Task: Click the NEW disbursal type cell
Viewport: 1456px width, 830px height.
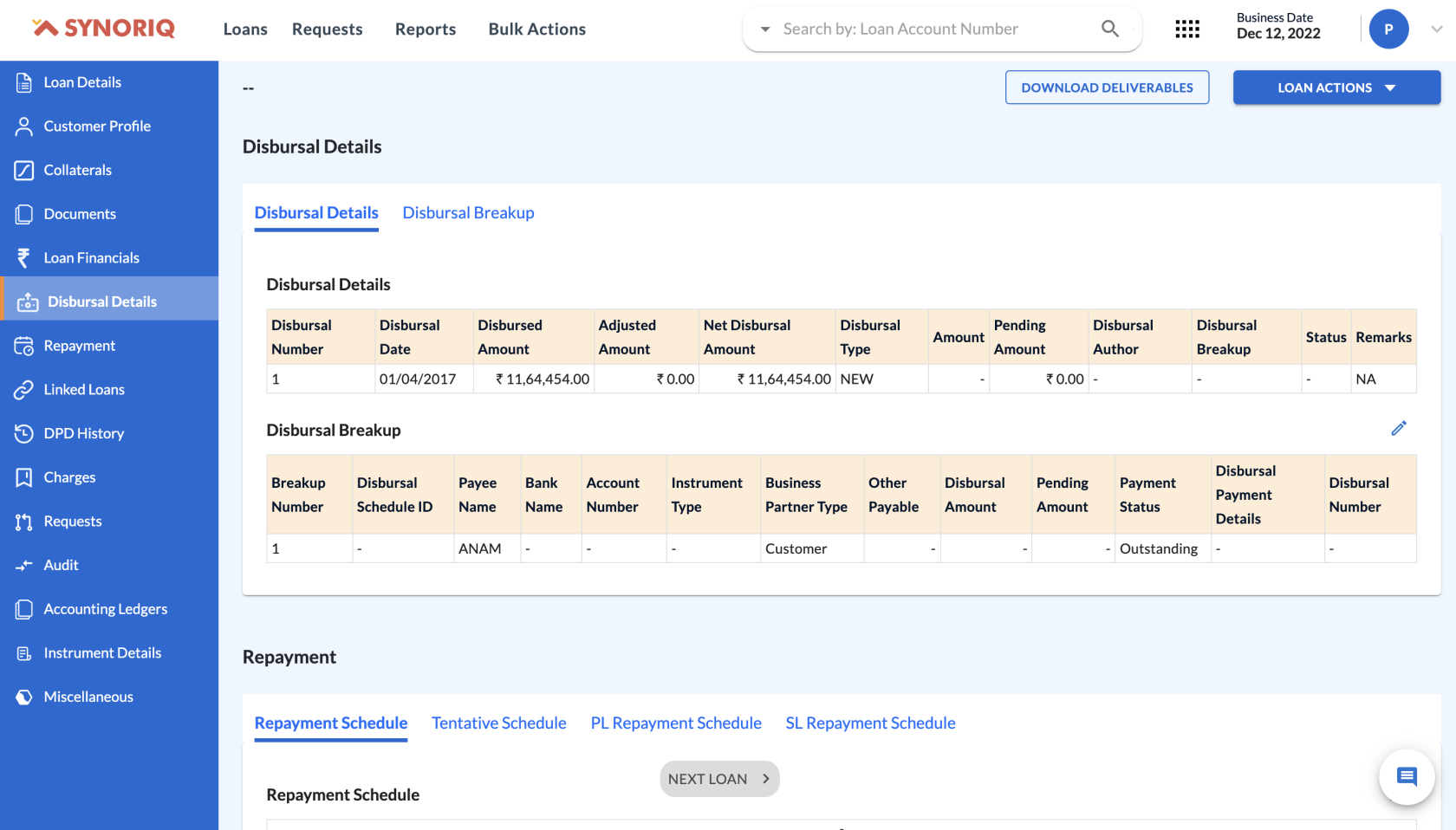Action: (881, 379)
